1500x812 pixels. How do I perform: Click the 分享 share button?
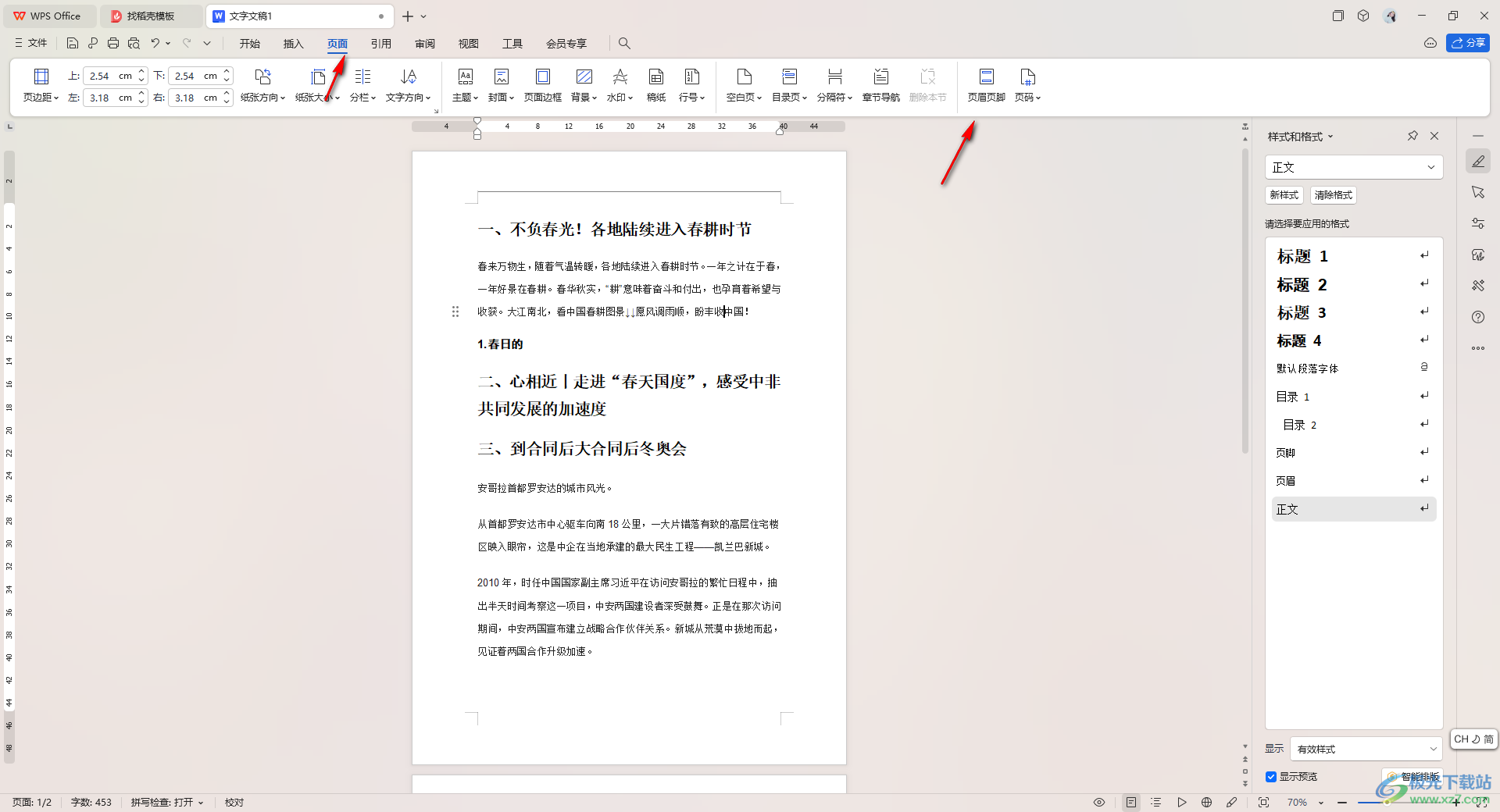click(1468, 43)
